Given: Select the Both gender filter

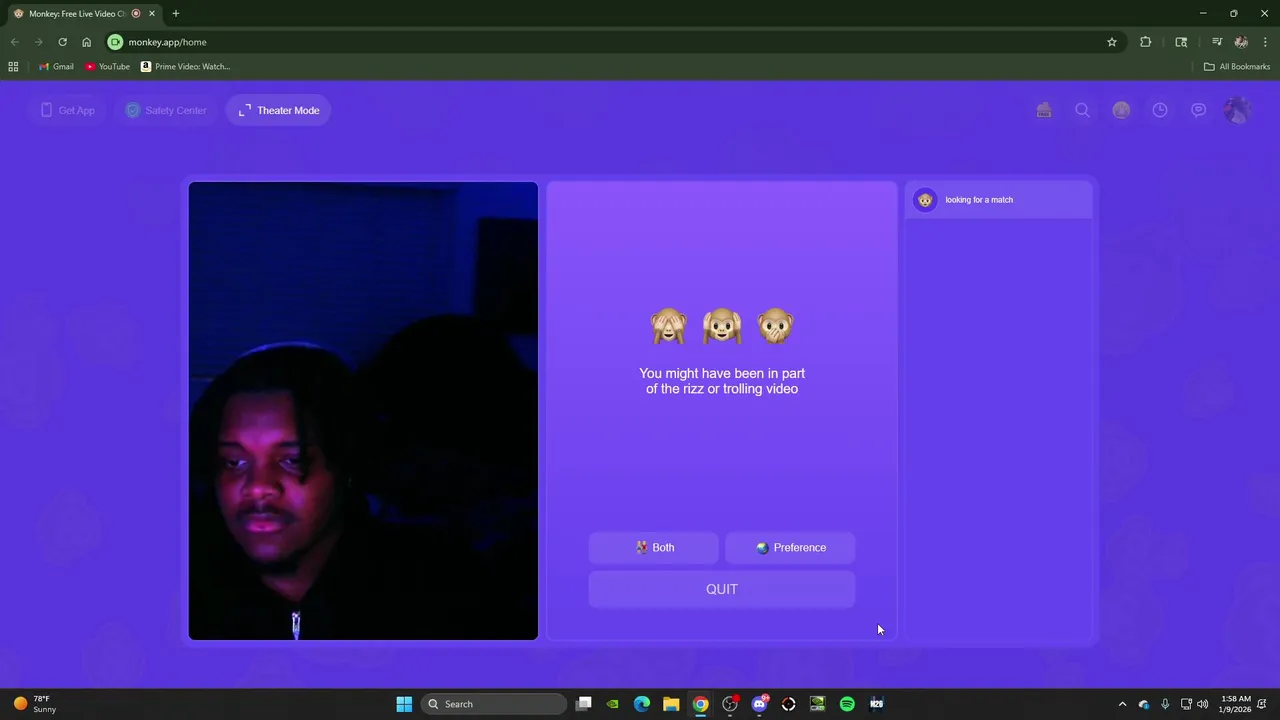Looking at the screenshot, I should coord(654,548).
